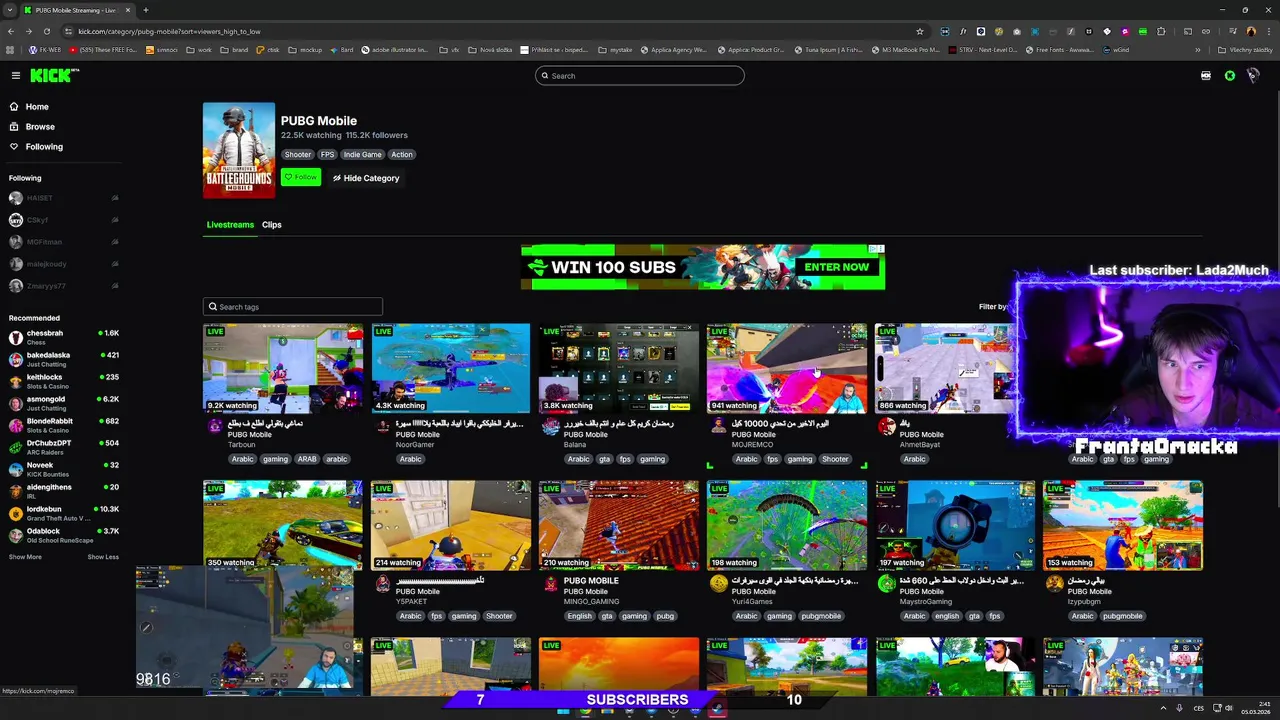Open the MaystroGaming channel link
1280x720 pixels.
click(926, 602)
